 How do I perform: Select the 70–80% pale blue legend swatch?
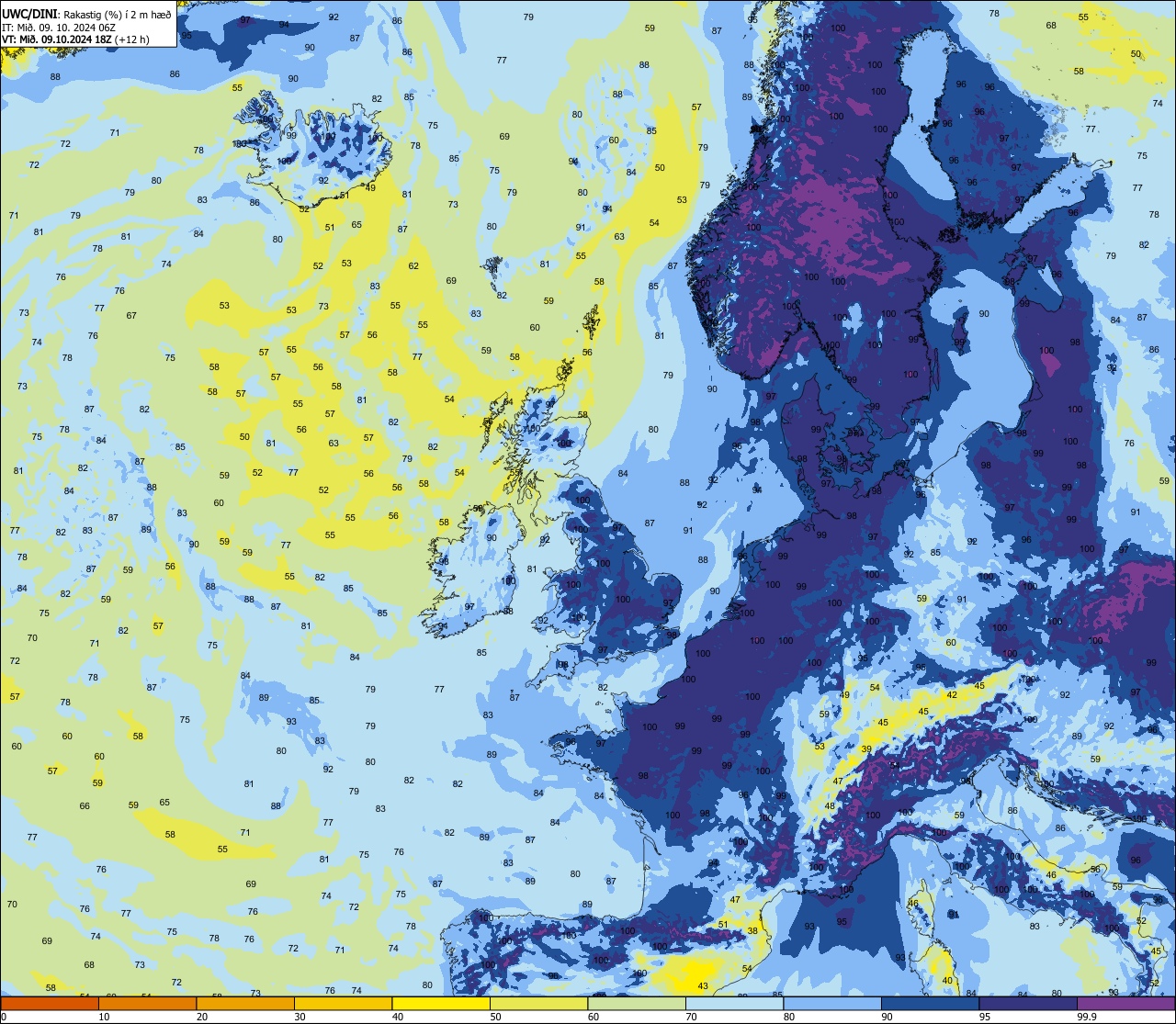point(734,1003)
